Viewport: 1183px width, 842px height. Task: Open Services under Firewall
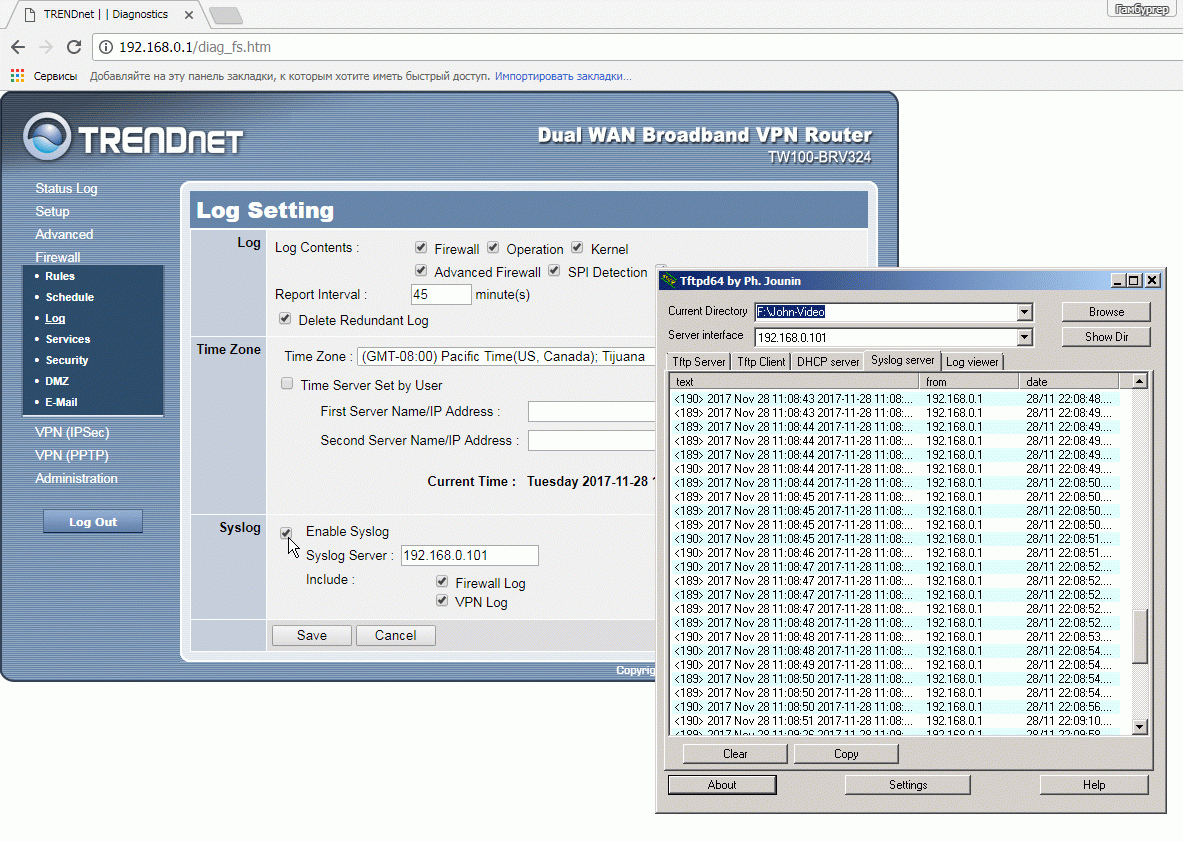coord(67,340)
